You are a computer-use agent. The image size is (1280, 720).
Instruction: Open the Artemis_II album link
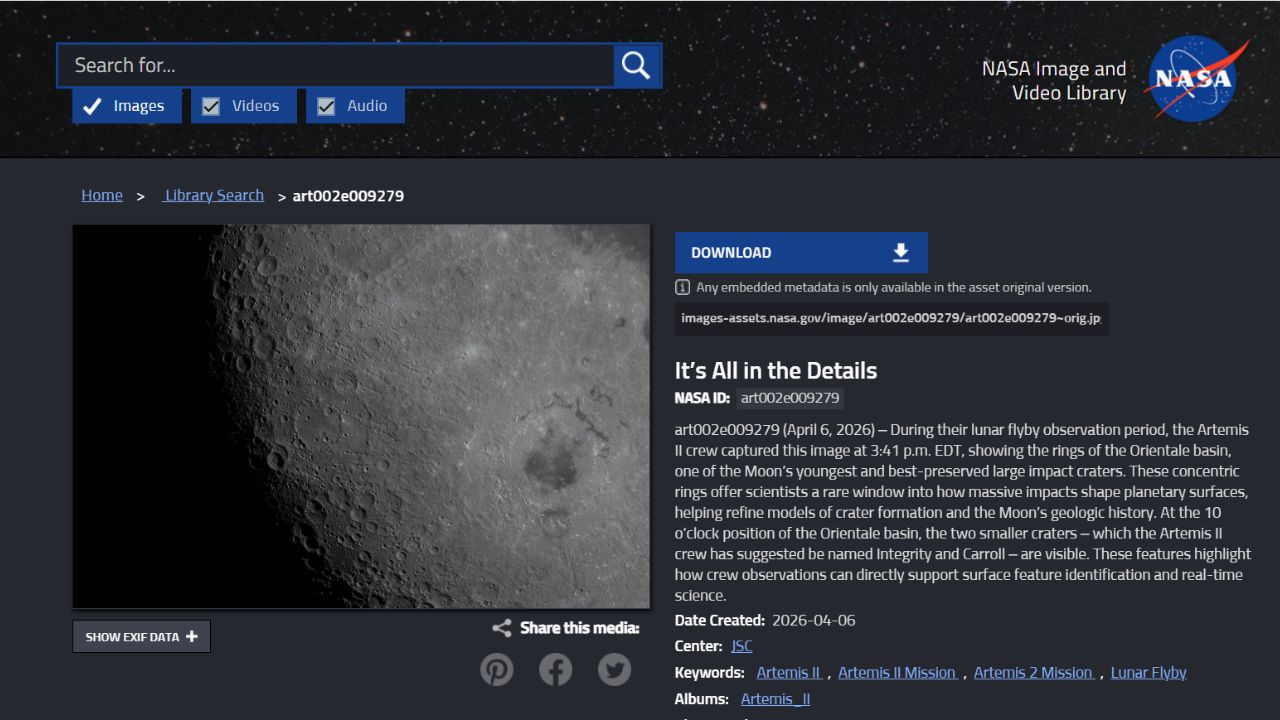775,699
